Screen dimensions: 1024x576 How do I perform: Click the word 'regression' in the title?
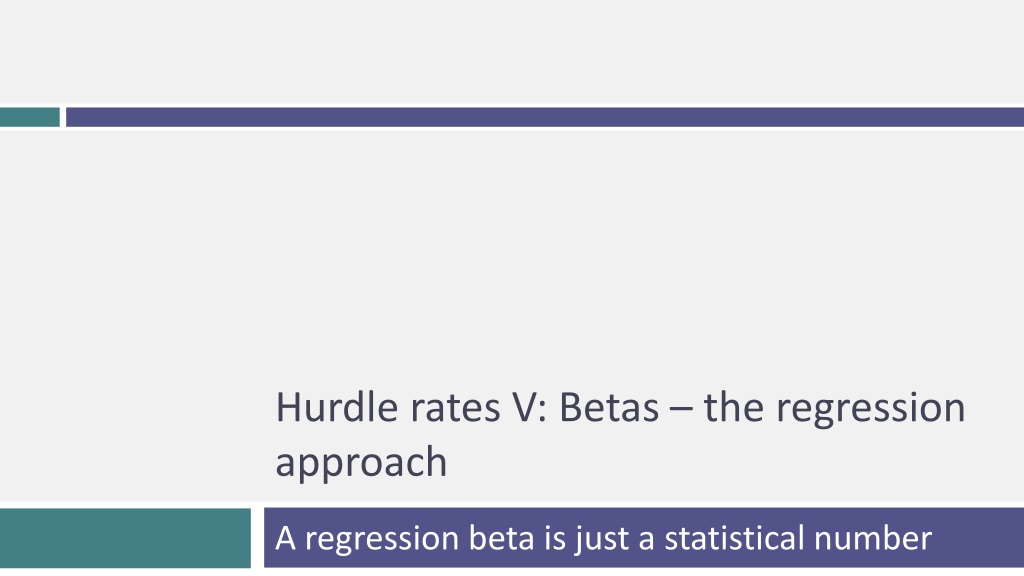[871, 409]
